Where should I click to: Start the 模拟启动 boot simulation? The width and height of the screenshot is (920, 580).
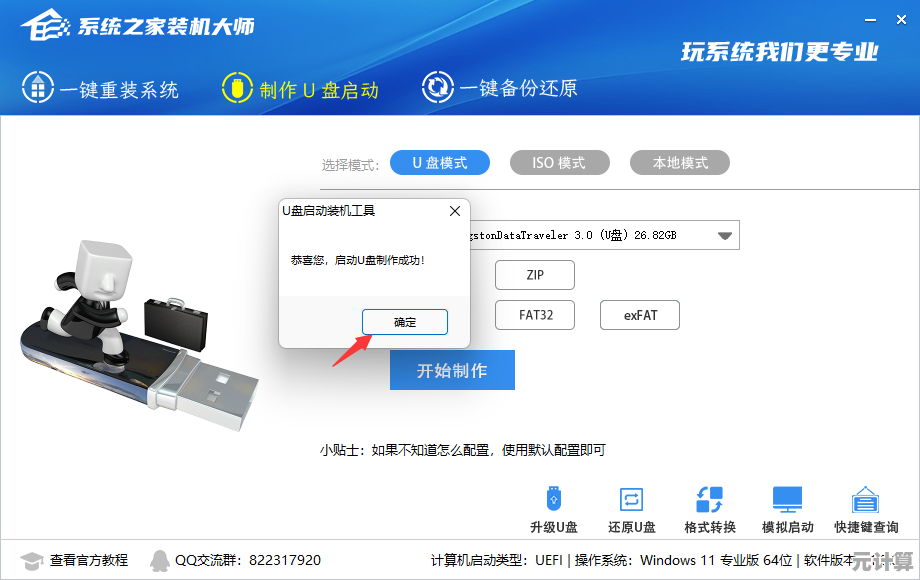click(x=787, y=499)
